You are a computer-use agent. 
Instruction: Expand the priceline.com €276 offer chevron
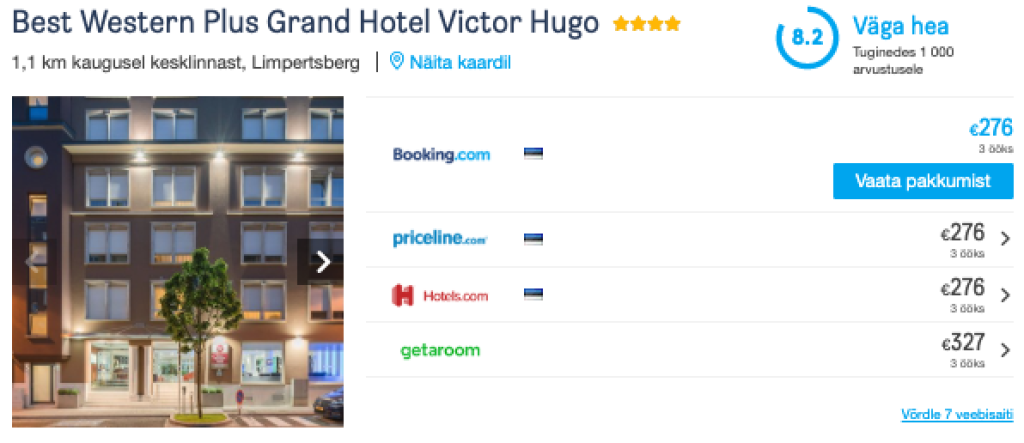(x=1005, y=239)
